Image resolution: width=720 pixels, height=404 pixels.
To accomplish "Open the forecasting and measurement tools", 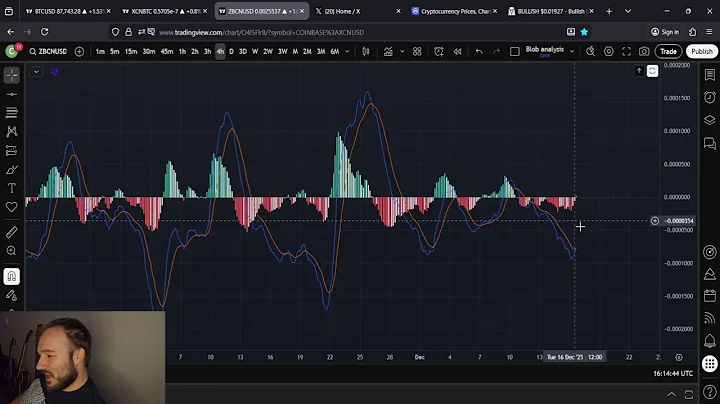I will [x=12, y=151].
